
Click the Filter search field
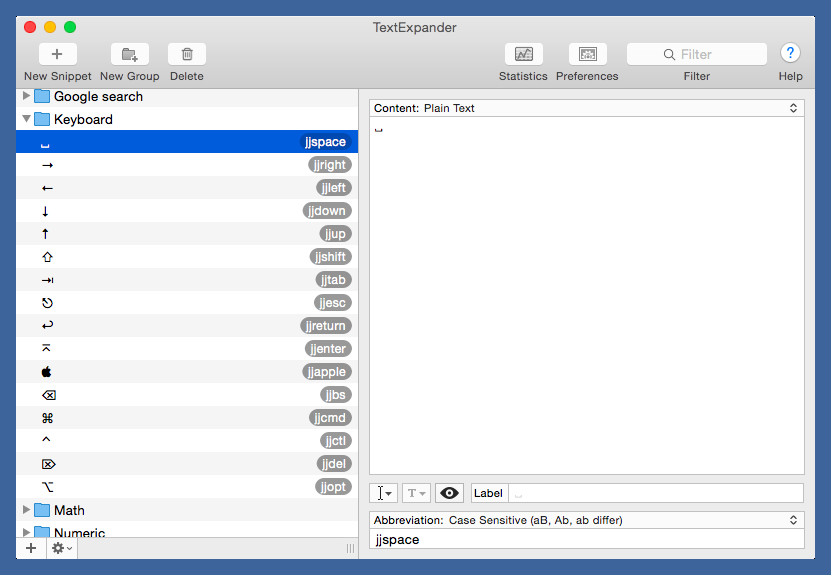(697, 55)
